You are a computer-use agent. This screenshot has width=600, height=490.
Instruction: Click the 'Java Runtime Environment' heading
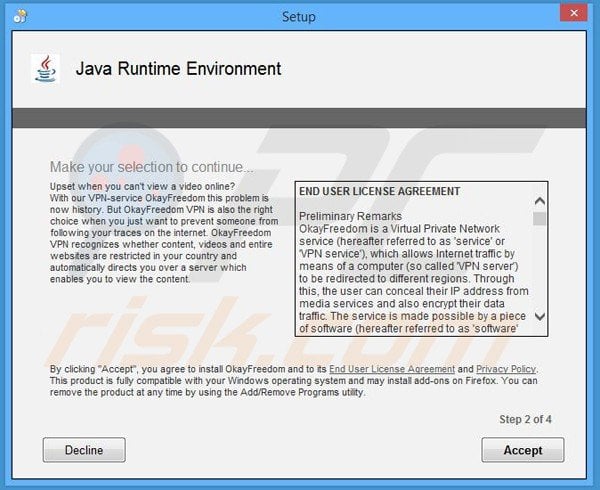click(178, 69)
